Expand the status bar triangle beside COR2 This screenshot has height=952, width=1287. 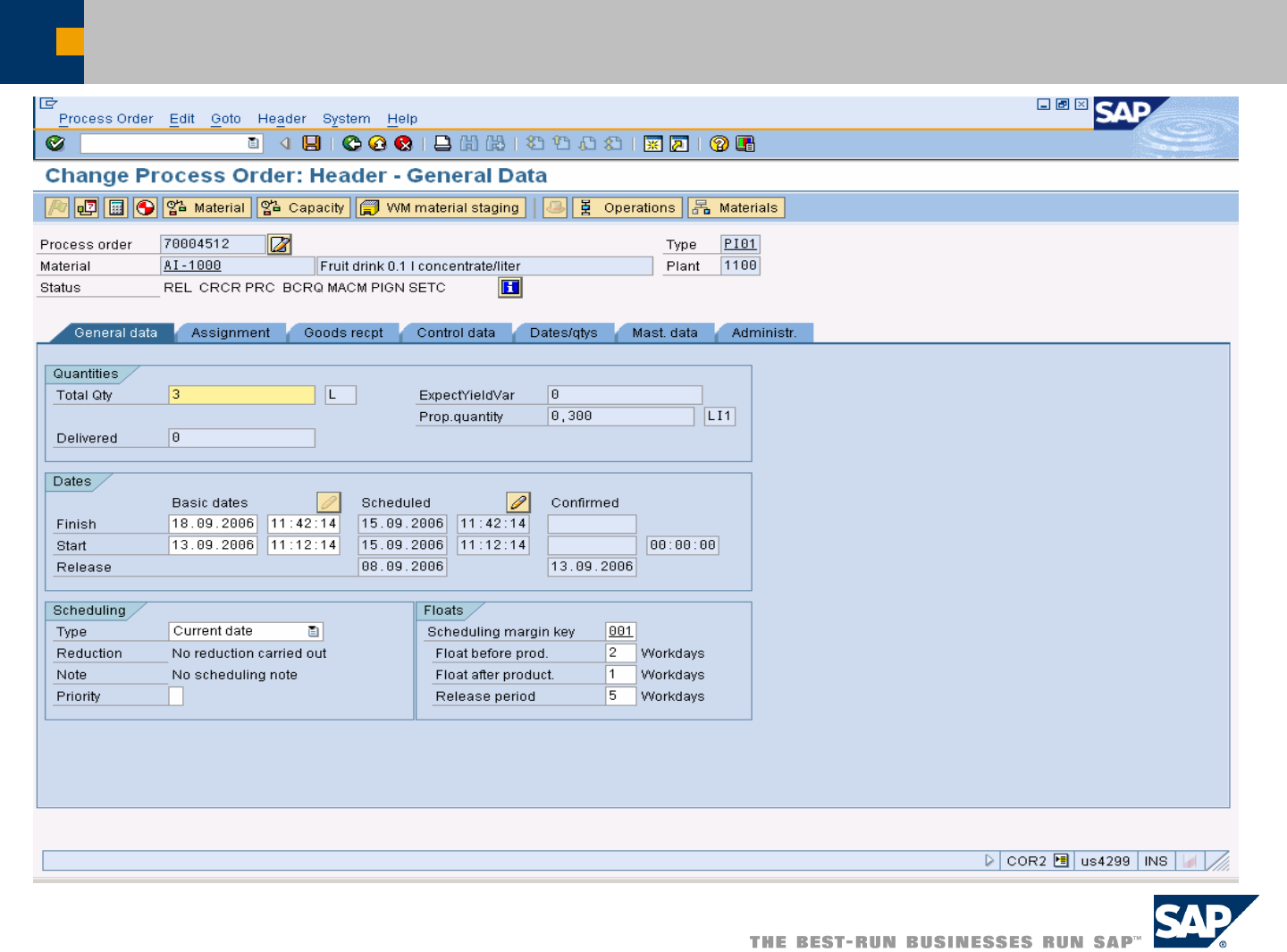coord(988,861)
